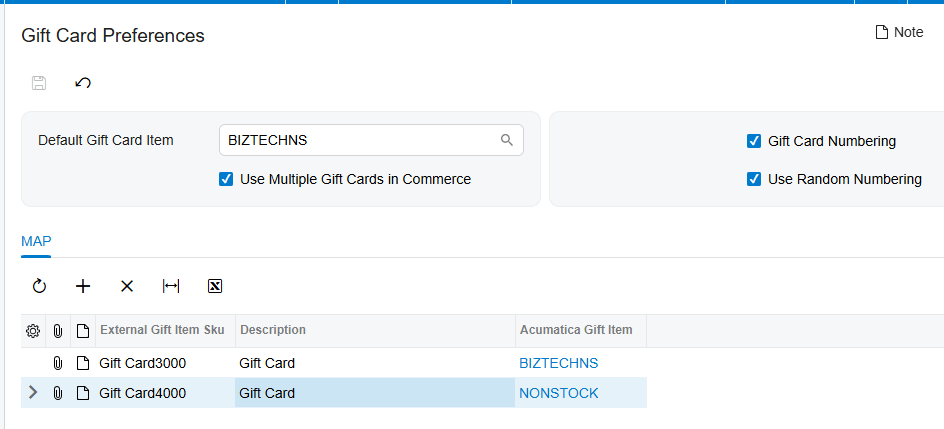Click the Default Gift Card Item field

(371, 140)
